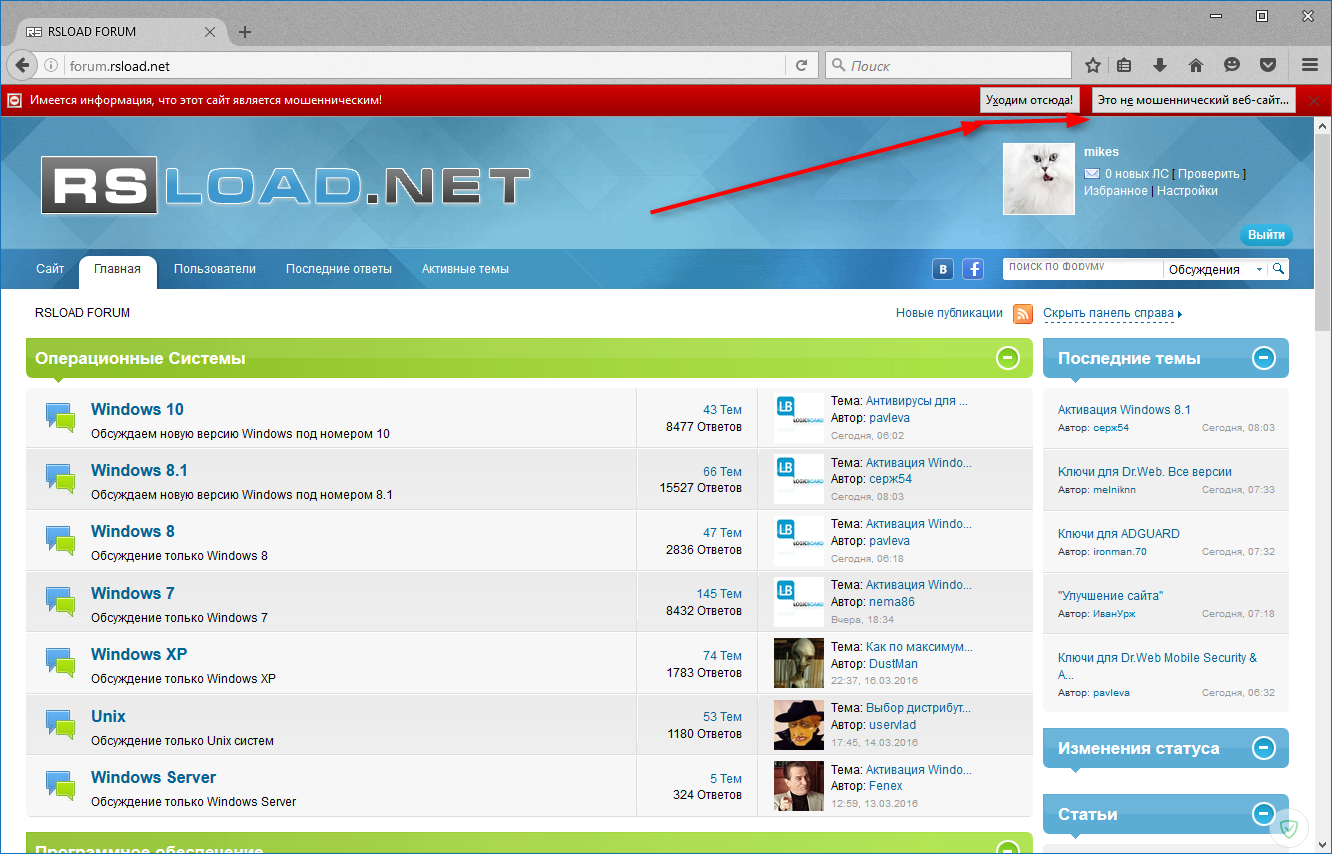This screenshot has width=1332, height=854.
Task: Open the Настройки link
Action: (1187, 191)
